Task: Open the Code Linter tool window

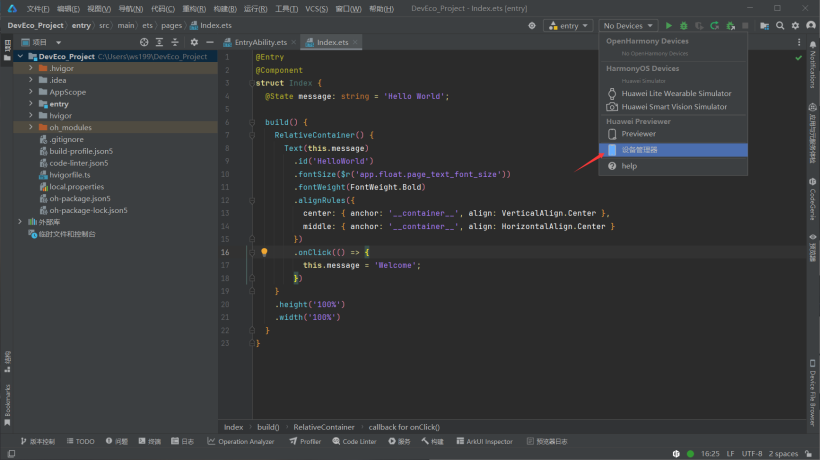Action: [355, 442]
